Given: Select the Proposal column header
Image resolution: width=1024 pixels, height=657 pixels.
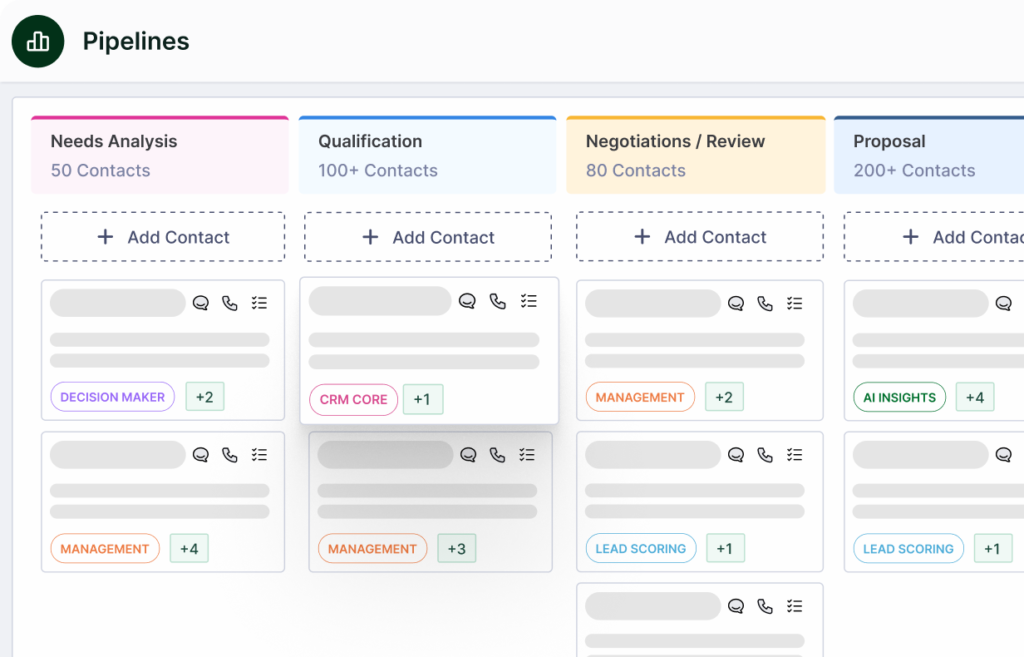Looking at the screenshot, I should [x=929, y=155].
